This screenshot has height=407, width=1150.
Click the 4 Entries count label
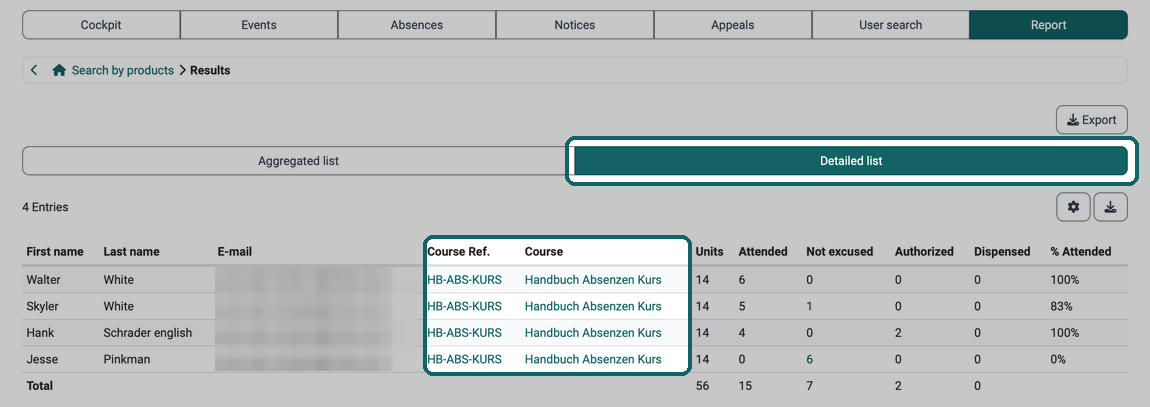[45, 207]
